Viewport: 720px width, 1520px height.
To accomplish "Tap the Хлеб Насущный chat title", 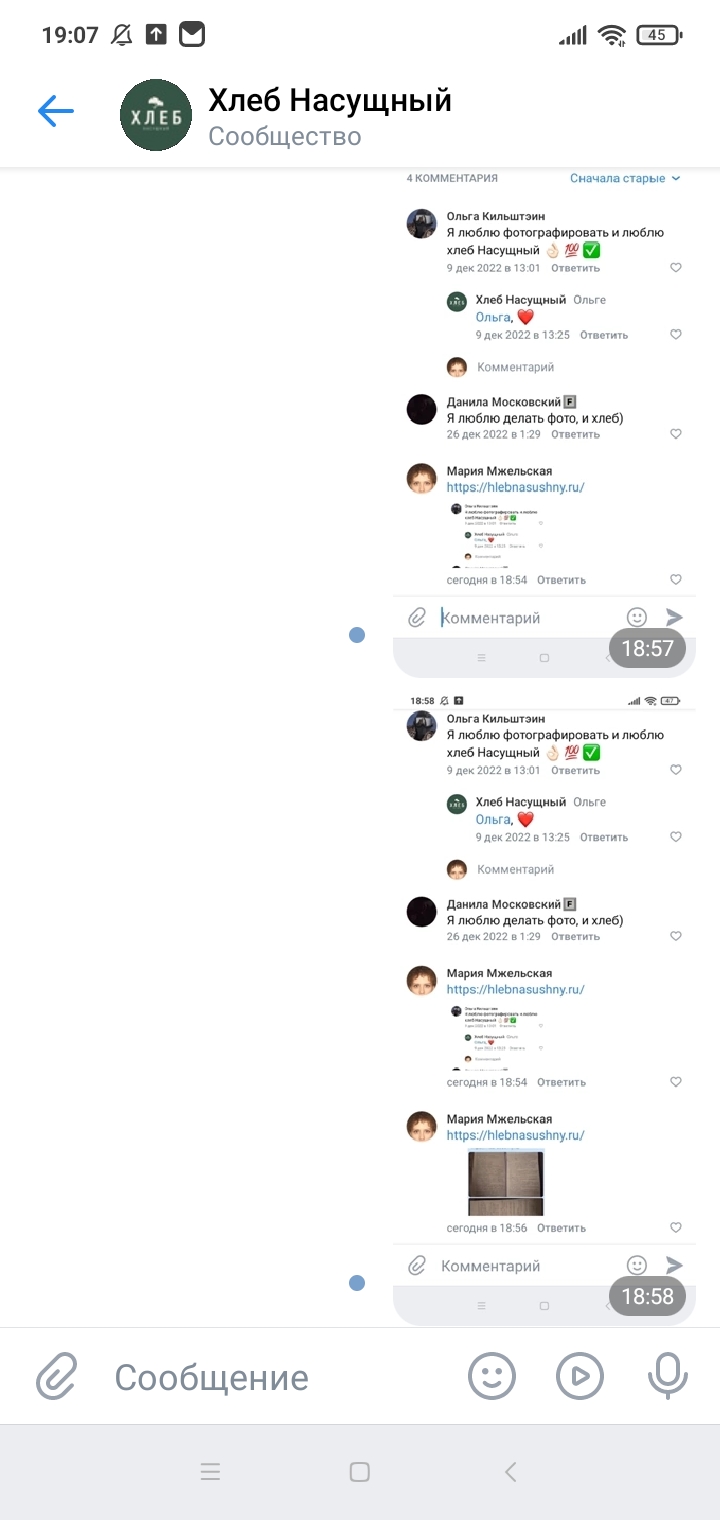I will [x=330, y=100].
